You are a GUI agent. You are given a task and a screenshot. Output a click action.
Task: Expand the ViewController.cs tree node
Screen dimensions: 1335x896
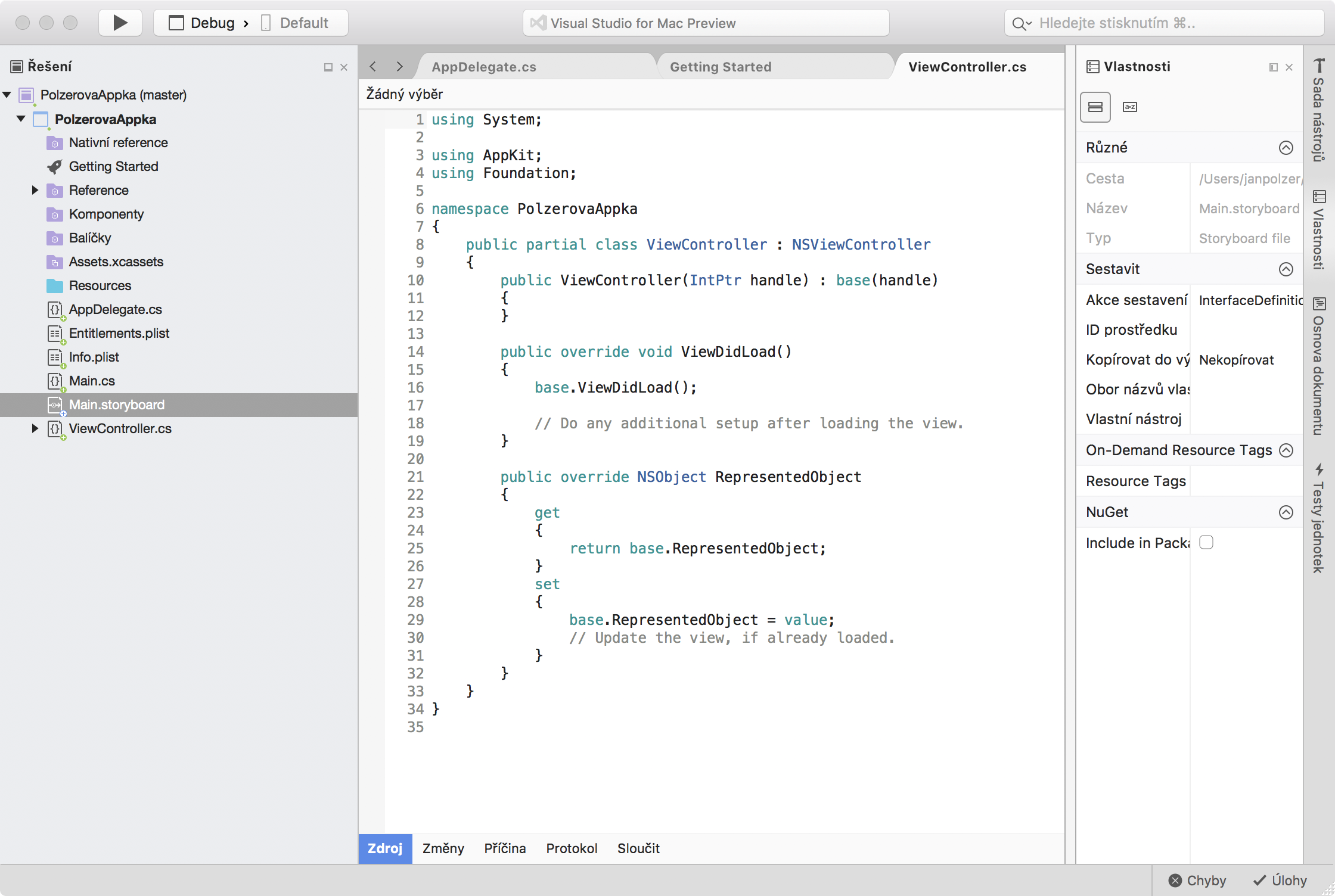click(x=35, y=428)
